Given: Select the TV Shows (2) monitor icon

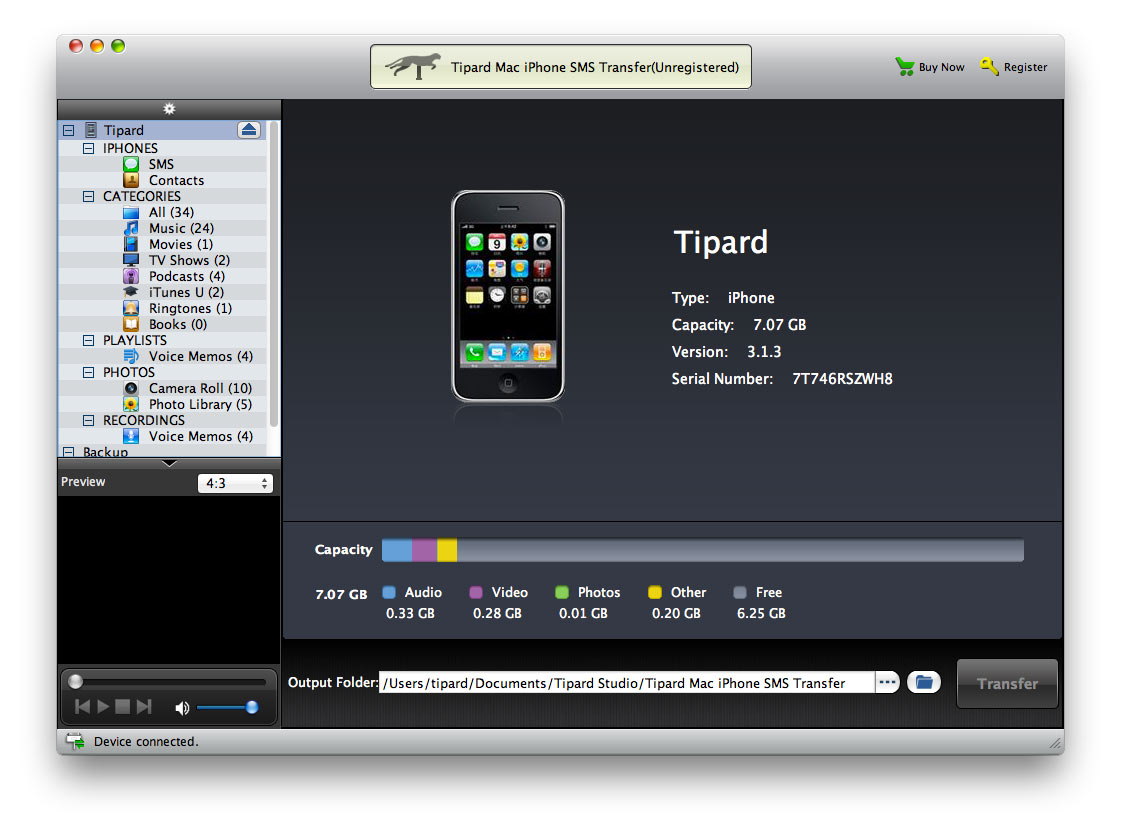Looking at the screenshot, I should coord(131,260).
